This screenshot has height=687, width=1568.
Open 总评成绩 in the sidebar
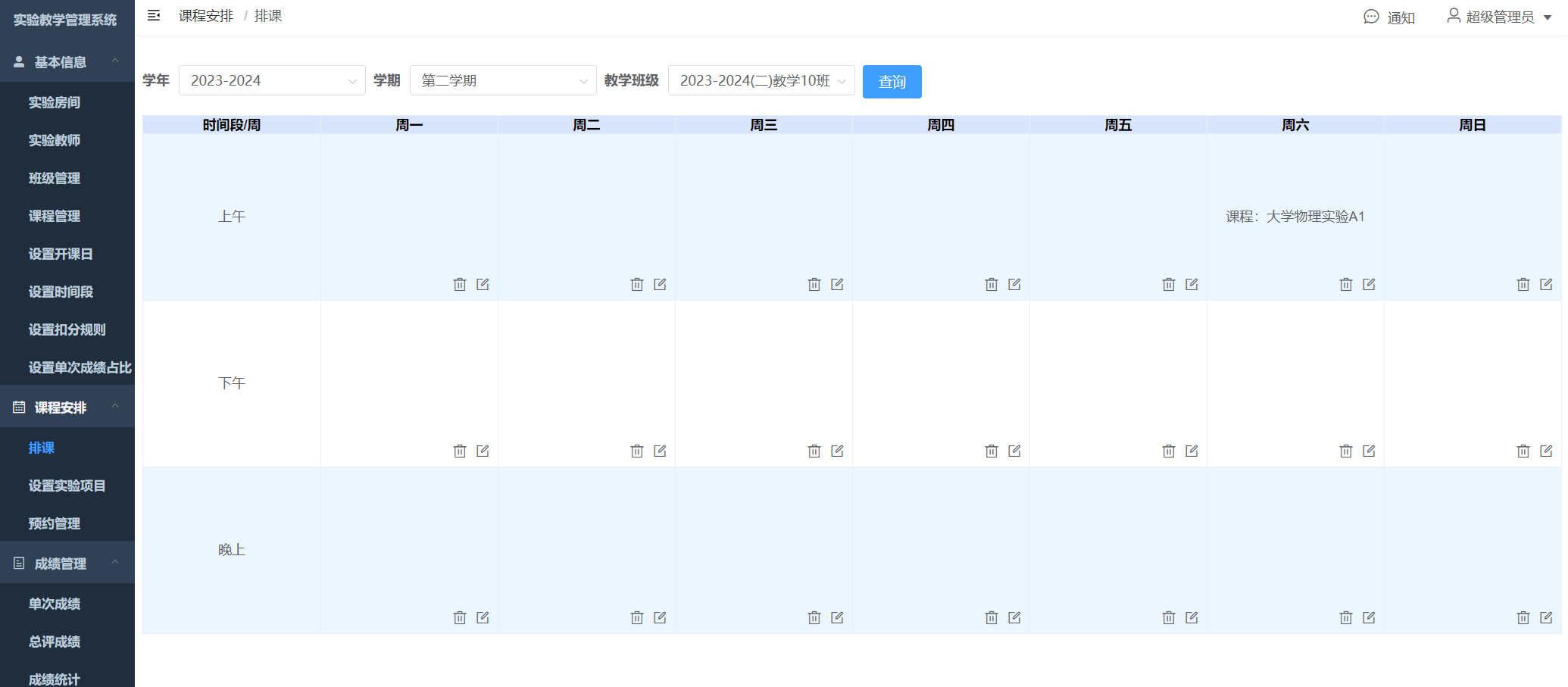pos(67,642)
